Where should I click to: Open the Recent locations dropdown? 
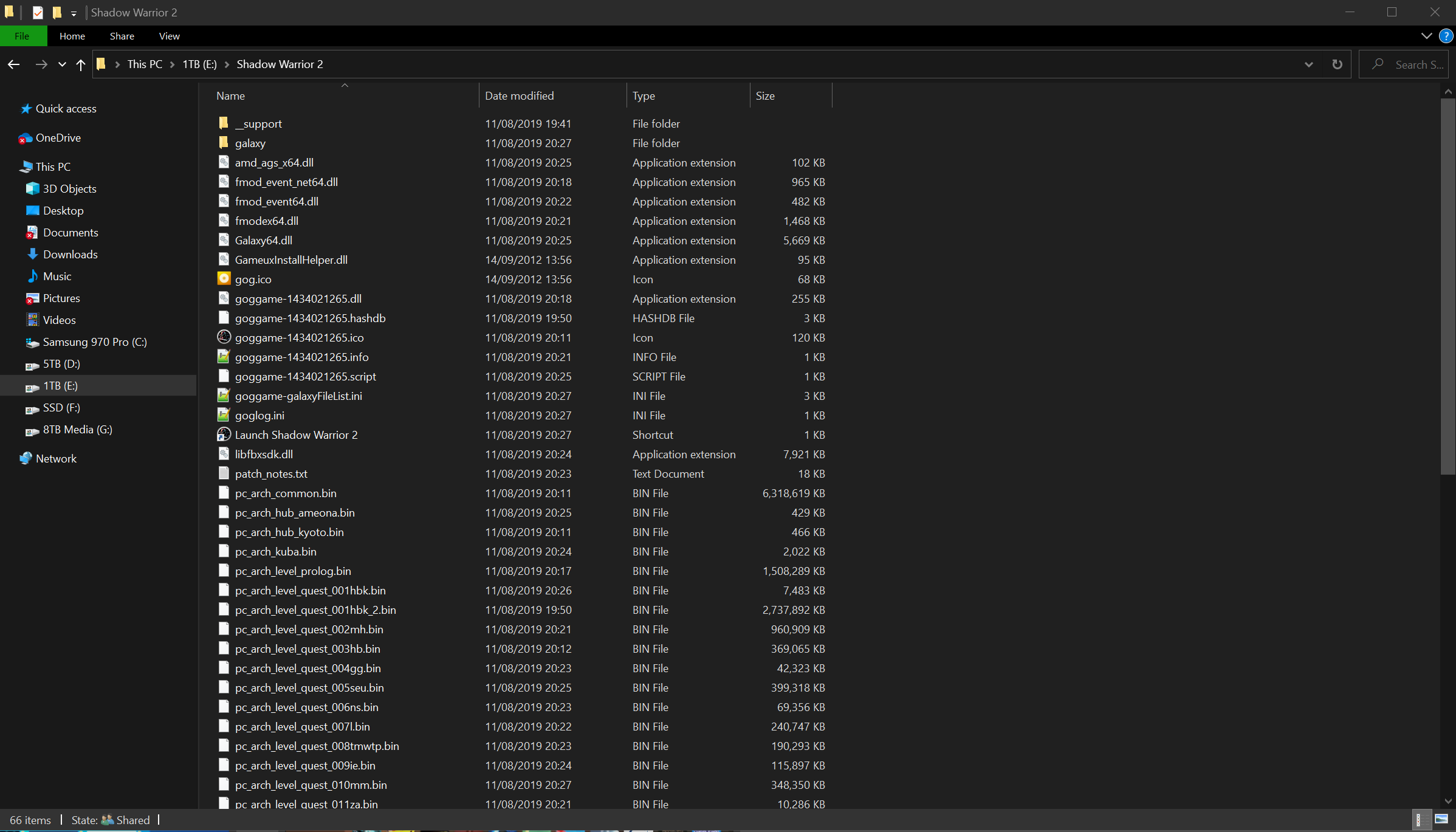(62, 64)
